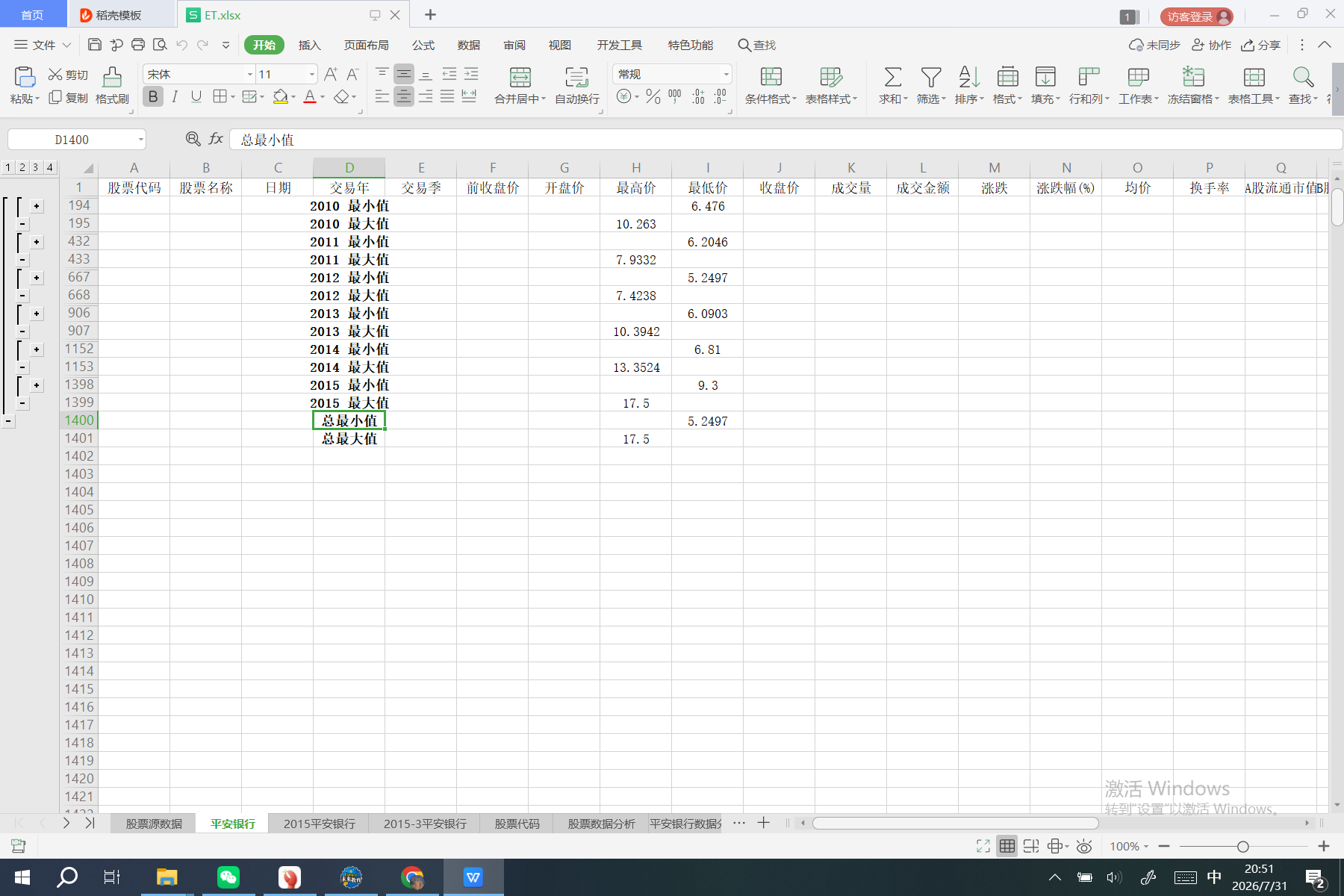Click 查找 search in the menu bar
Image resolution: width=1344 pixels, height=896 pixels.
[757, 45]
